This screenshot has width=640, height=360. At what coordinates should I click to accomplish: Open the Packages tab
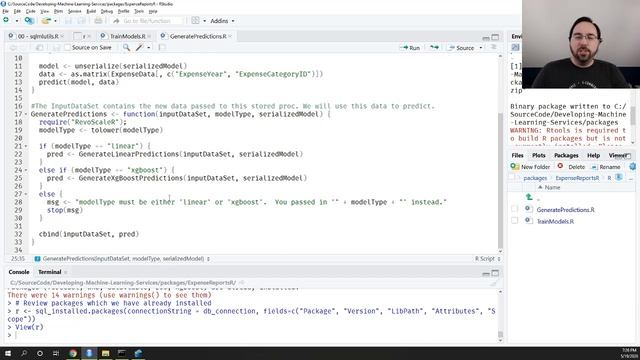click(566, 156)
